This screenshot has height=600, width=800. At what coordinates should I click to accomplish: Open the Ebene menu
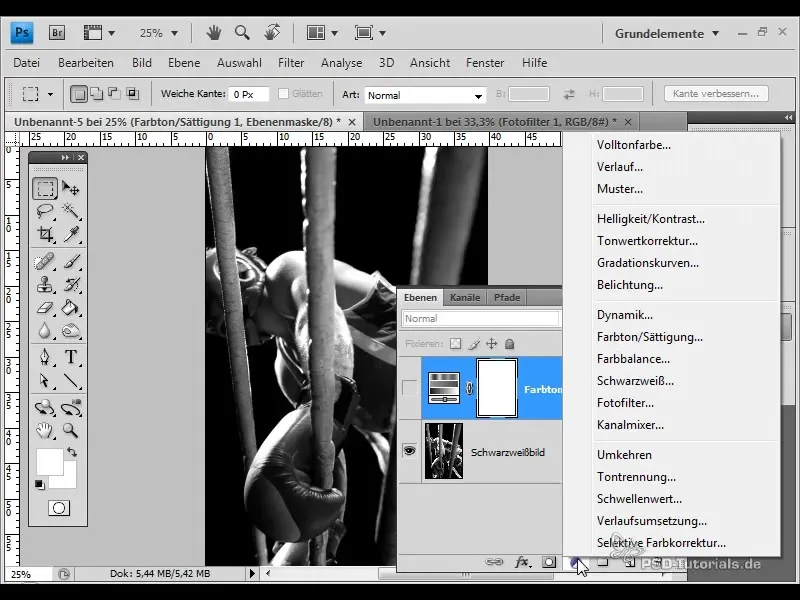pos(184,63)
